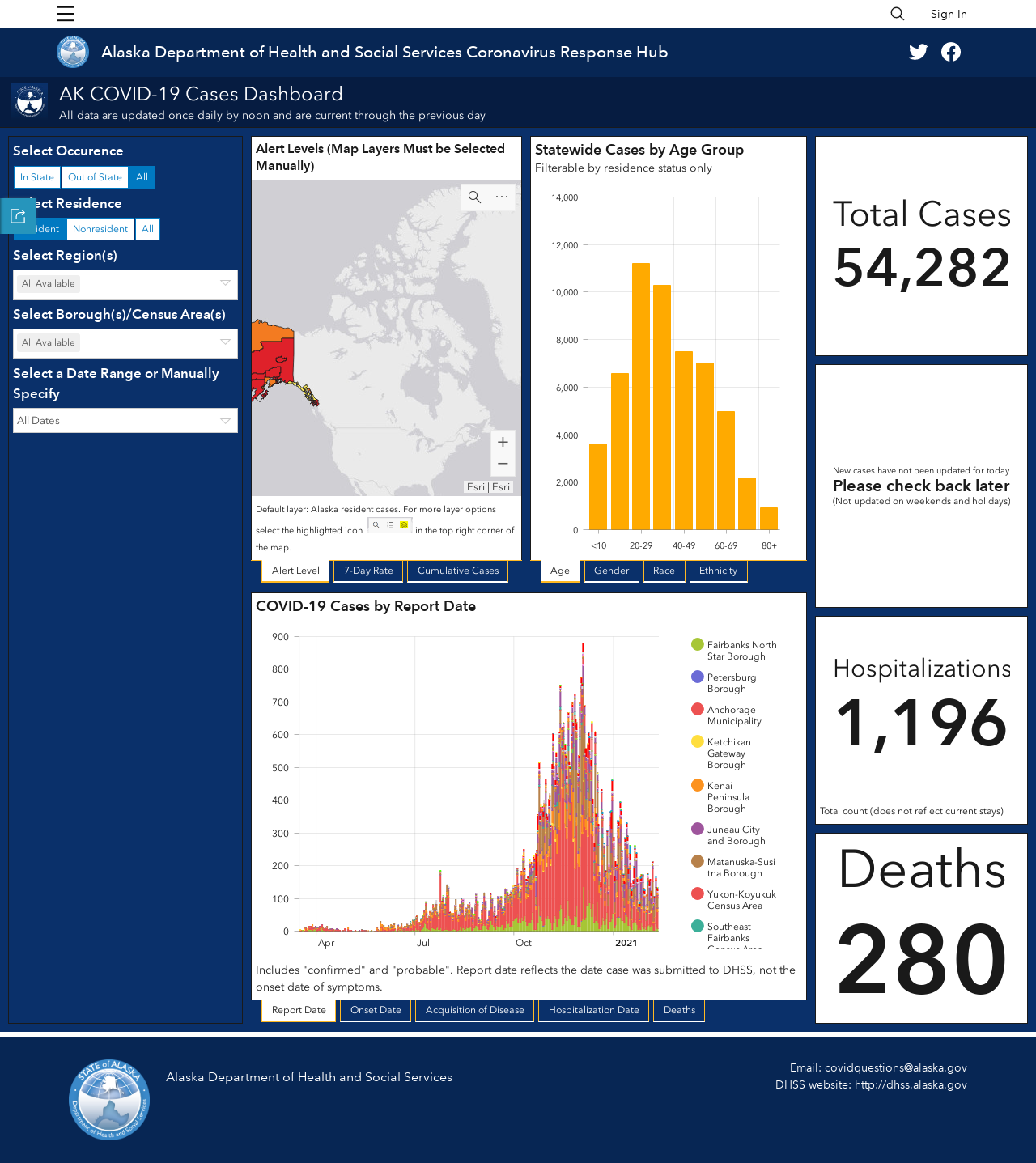1036x1163 pixels.
Task: Zoom out on the map with minus
Action: click(503, 465)
